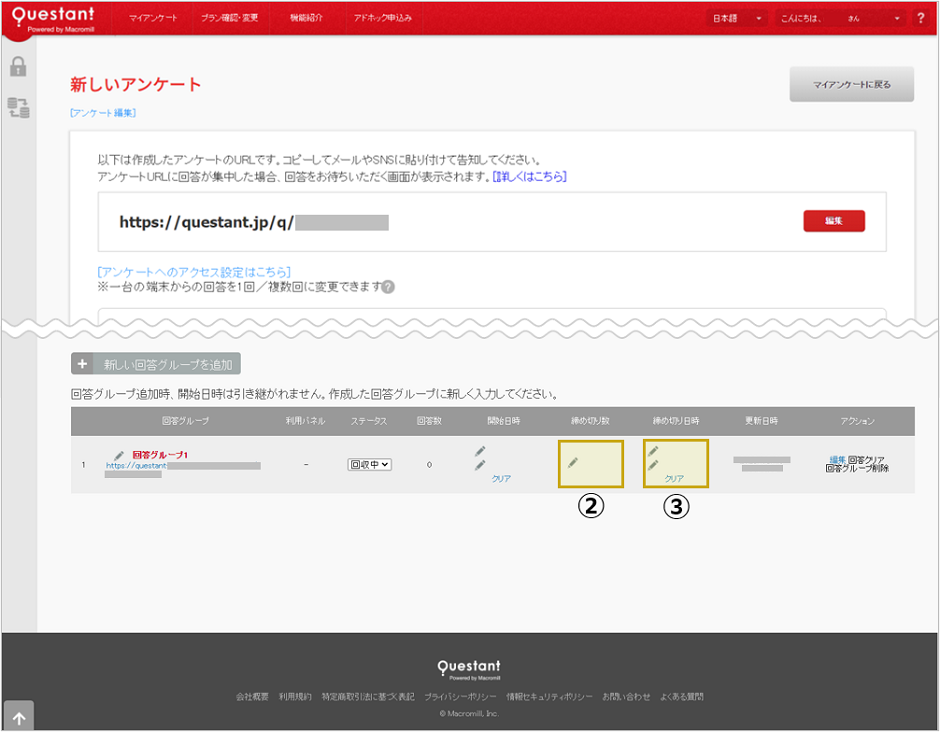Click お問い合わせ in the footer
Viewport: 940px width, 732px height.
(x=626, y=697)
